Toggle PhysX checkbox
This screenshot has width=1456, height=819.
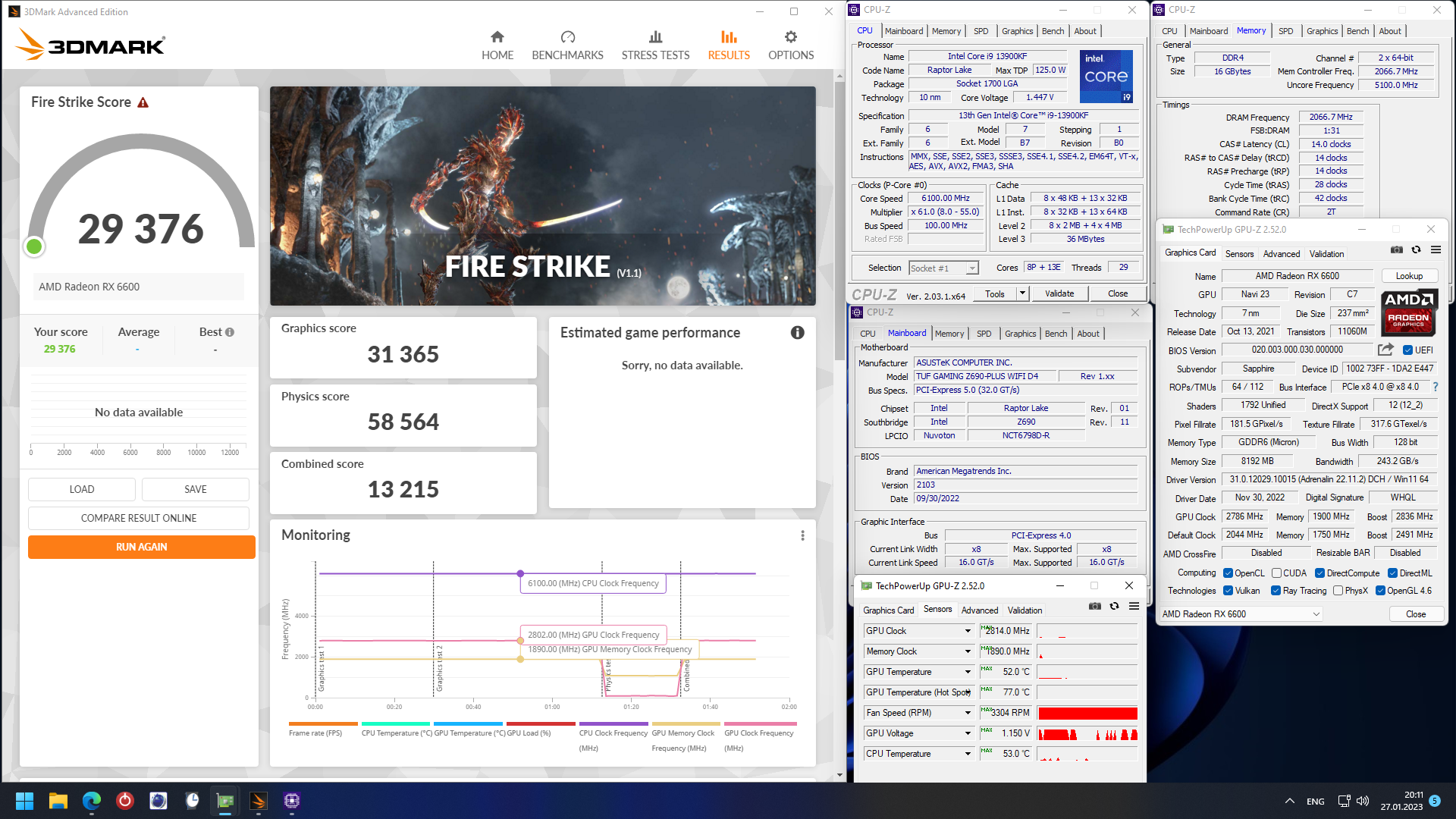(x=1338, y=591)
